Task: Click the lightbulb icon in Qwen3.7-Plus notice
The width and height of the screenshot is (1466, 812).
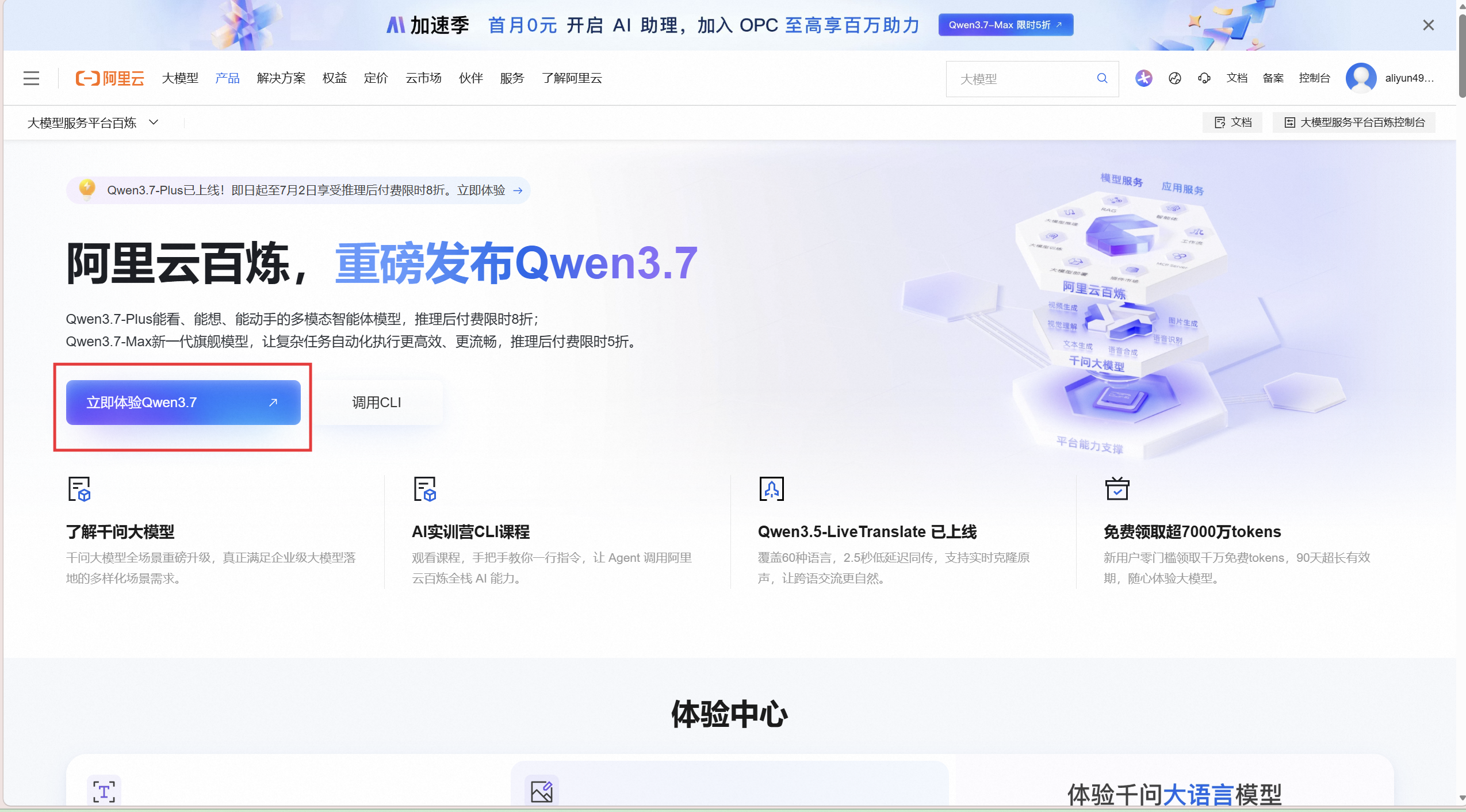Action: pyautogui.click(x=87, y=189)
